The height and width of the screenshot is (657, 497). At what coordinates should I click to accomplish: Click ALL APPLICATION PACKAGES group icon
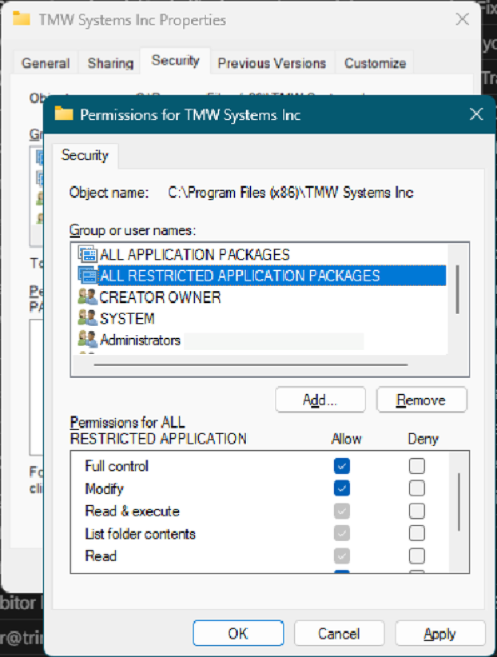pyautogui.click(x=88, y=254)
